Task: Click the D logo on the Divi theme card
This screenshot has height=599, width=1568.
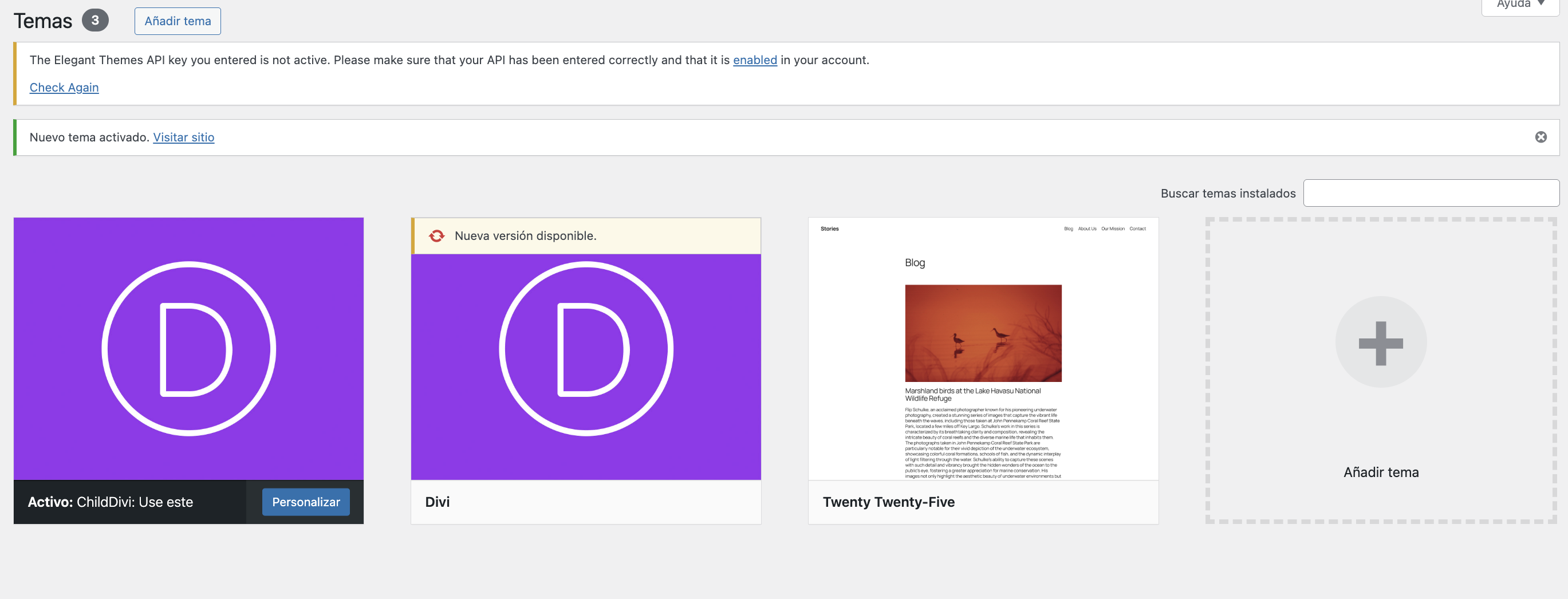Action: (585, 348)
